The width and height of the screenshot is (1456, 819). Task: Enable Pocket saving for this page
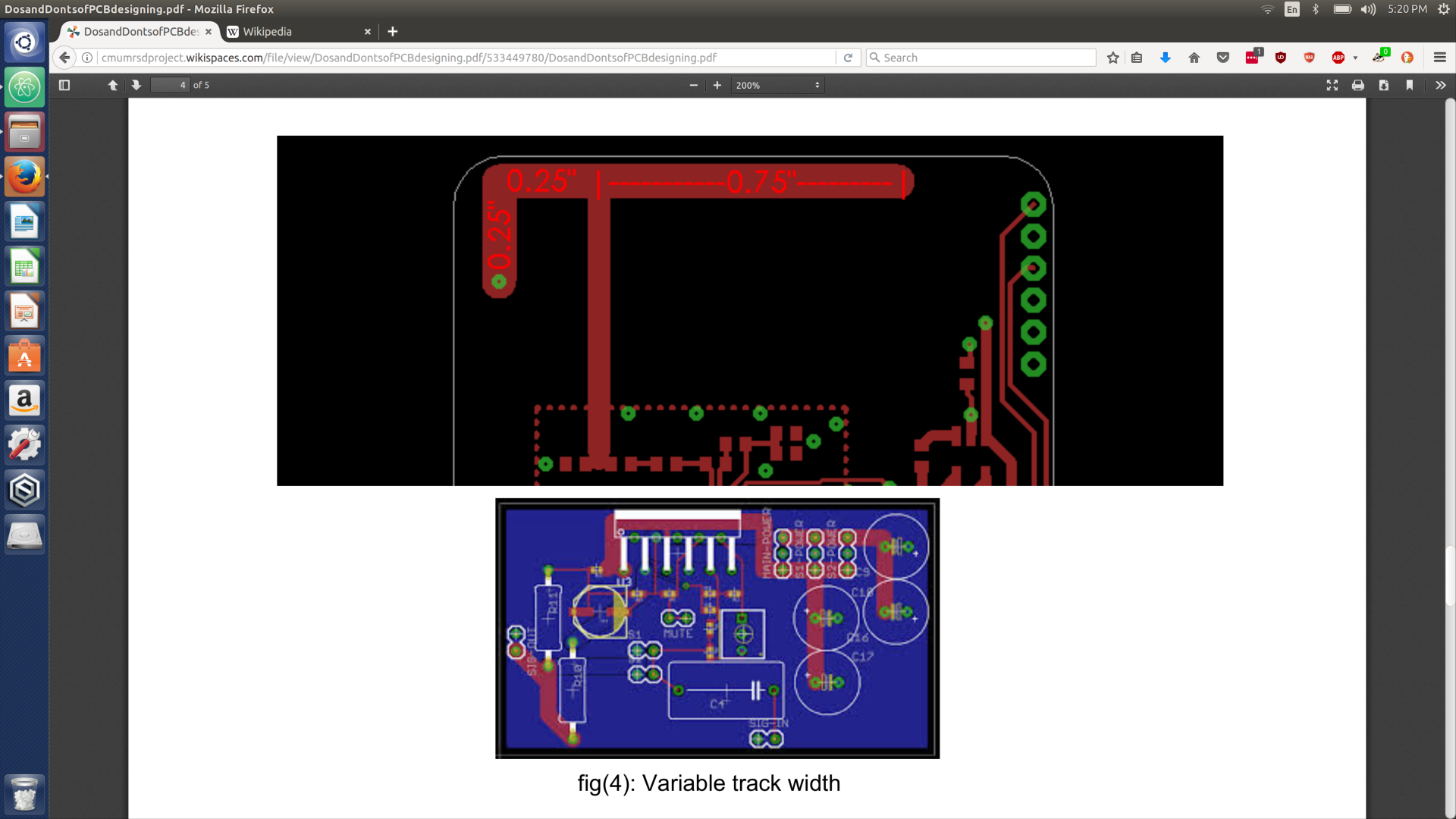1222,57
